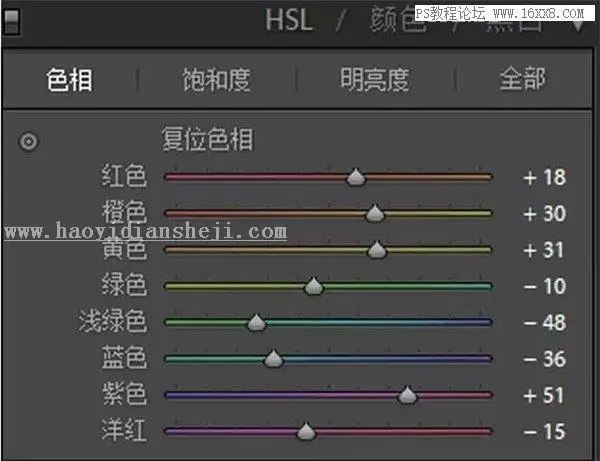
Task: Open the HSL mode in panel header
Action: click(x=289, y=20)
